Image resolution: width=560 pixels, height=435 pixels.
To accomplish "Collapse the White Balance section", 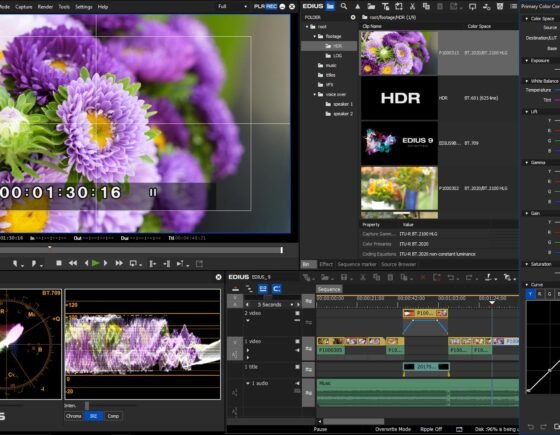I will pyautogui.click(x=526, y=81).
